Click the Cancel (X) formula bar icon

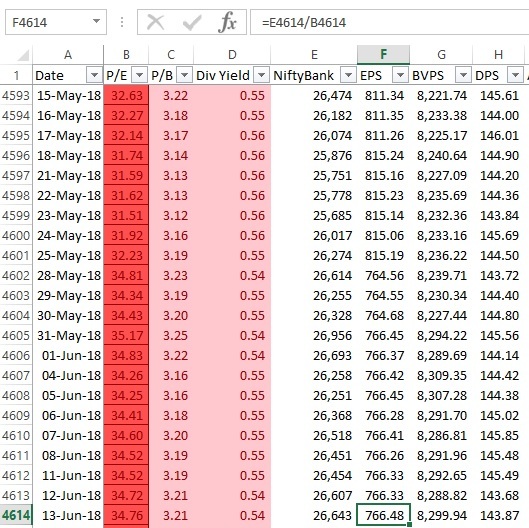click(x=156, y=23)
